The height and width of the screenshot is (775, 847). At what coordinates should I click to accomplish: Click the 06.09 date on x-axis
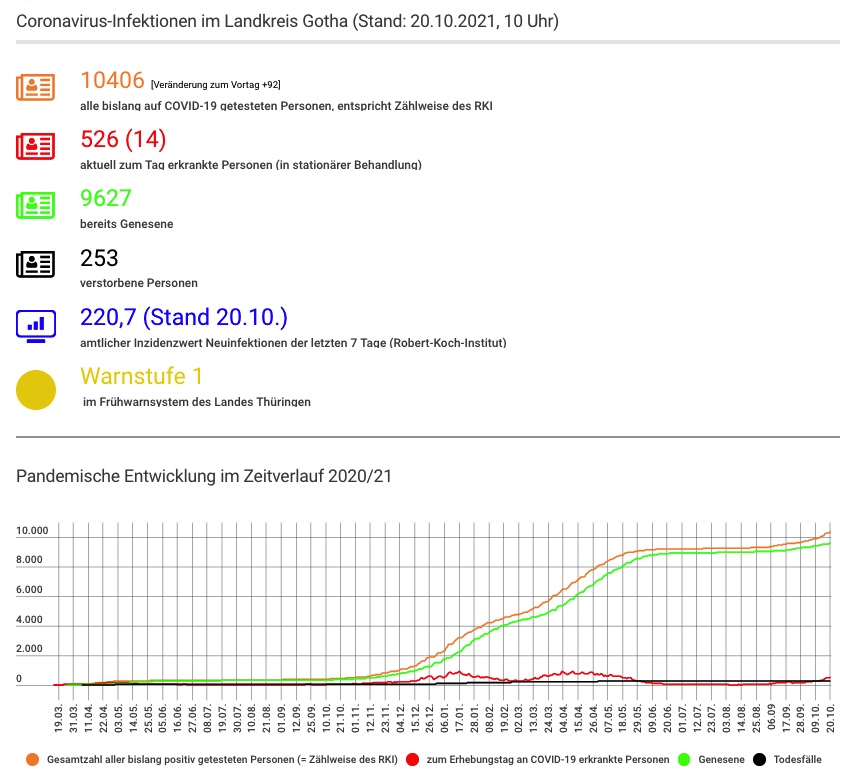pos(771,717)
